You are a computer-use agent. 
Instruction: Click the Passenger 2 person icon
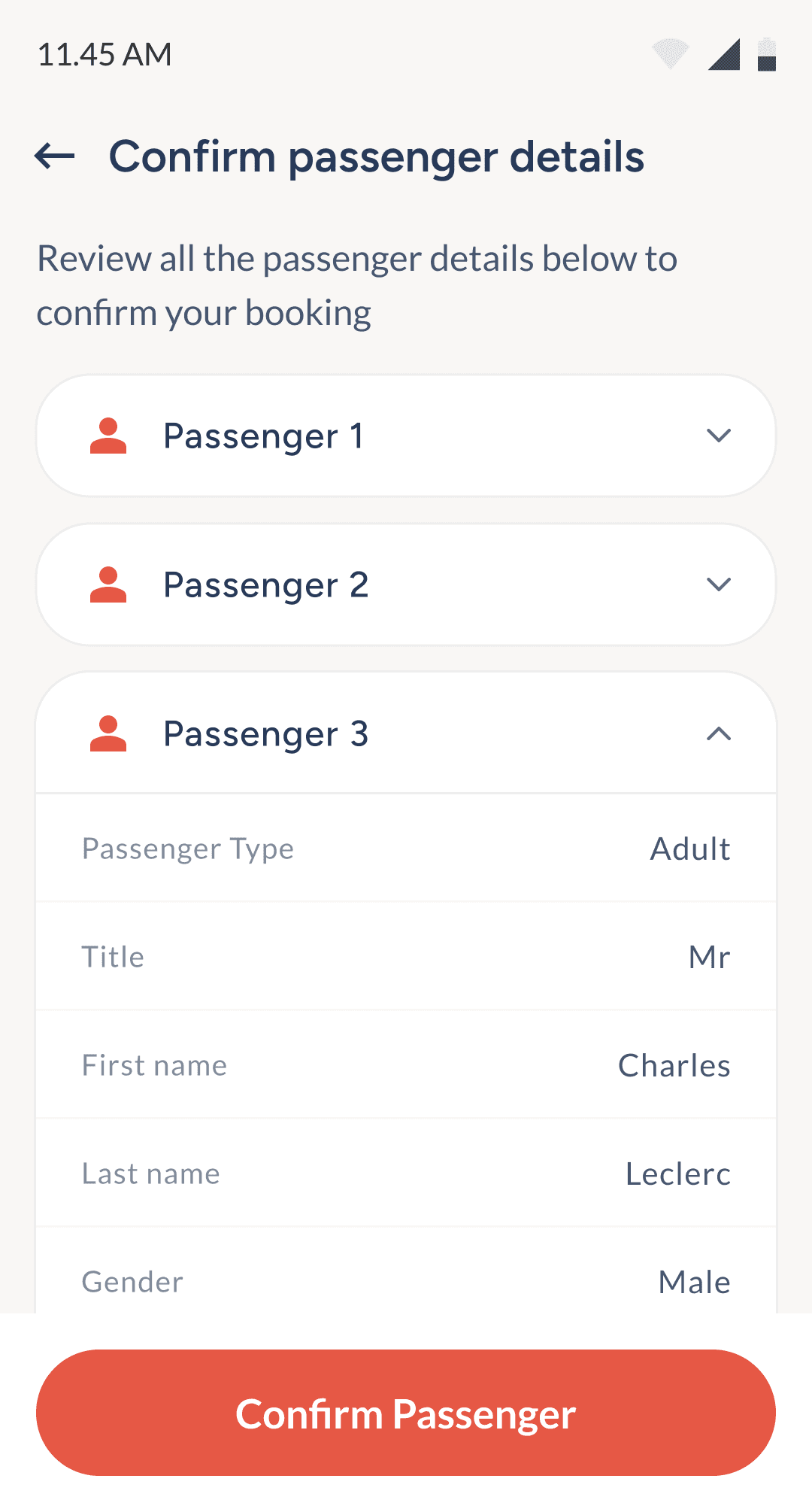point(108,585)
